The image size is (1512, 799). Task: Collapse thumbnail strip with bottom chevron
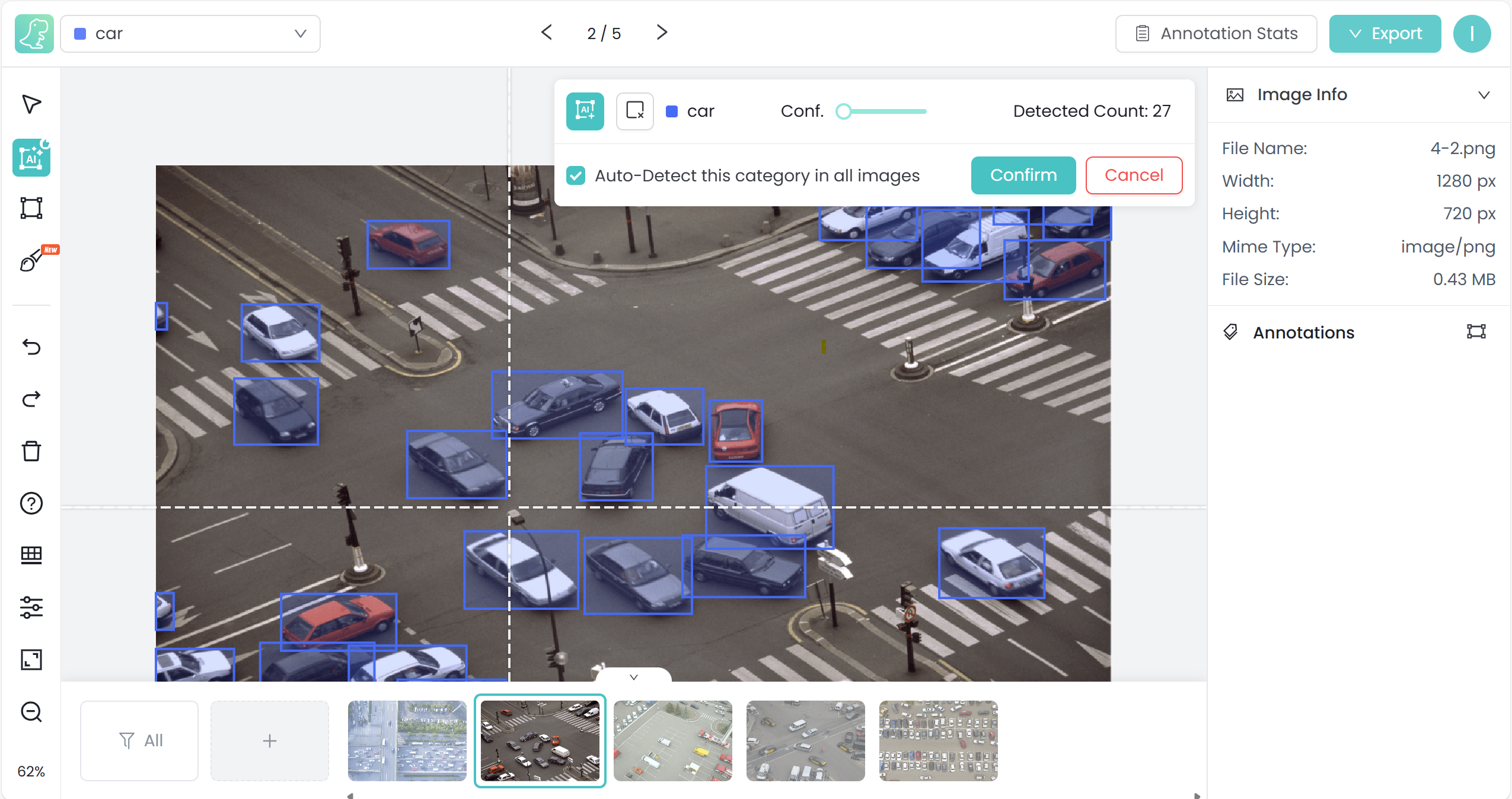pos(633,677)
